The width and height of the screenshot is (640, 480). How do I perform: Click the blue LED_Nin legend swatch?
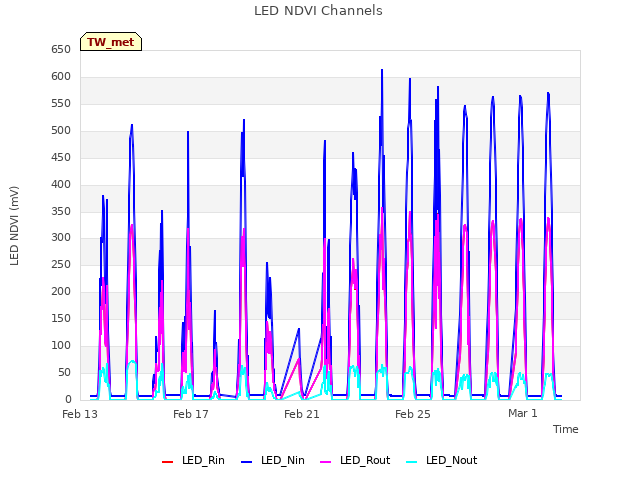click(247, 462)
